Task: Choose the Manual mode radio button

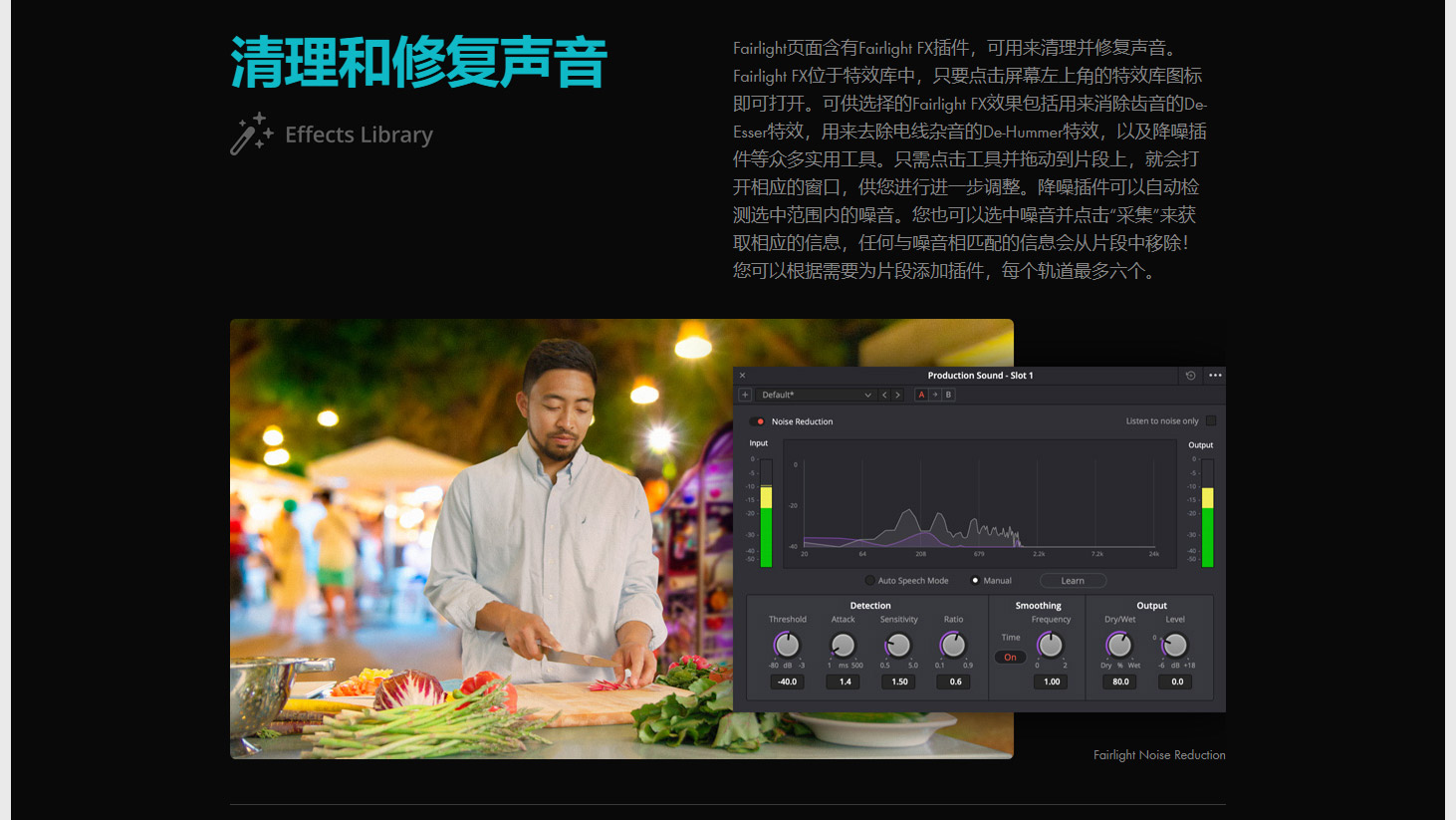Action: [x=975, y=581]
